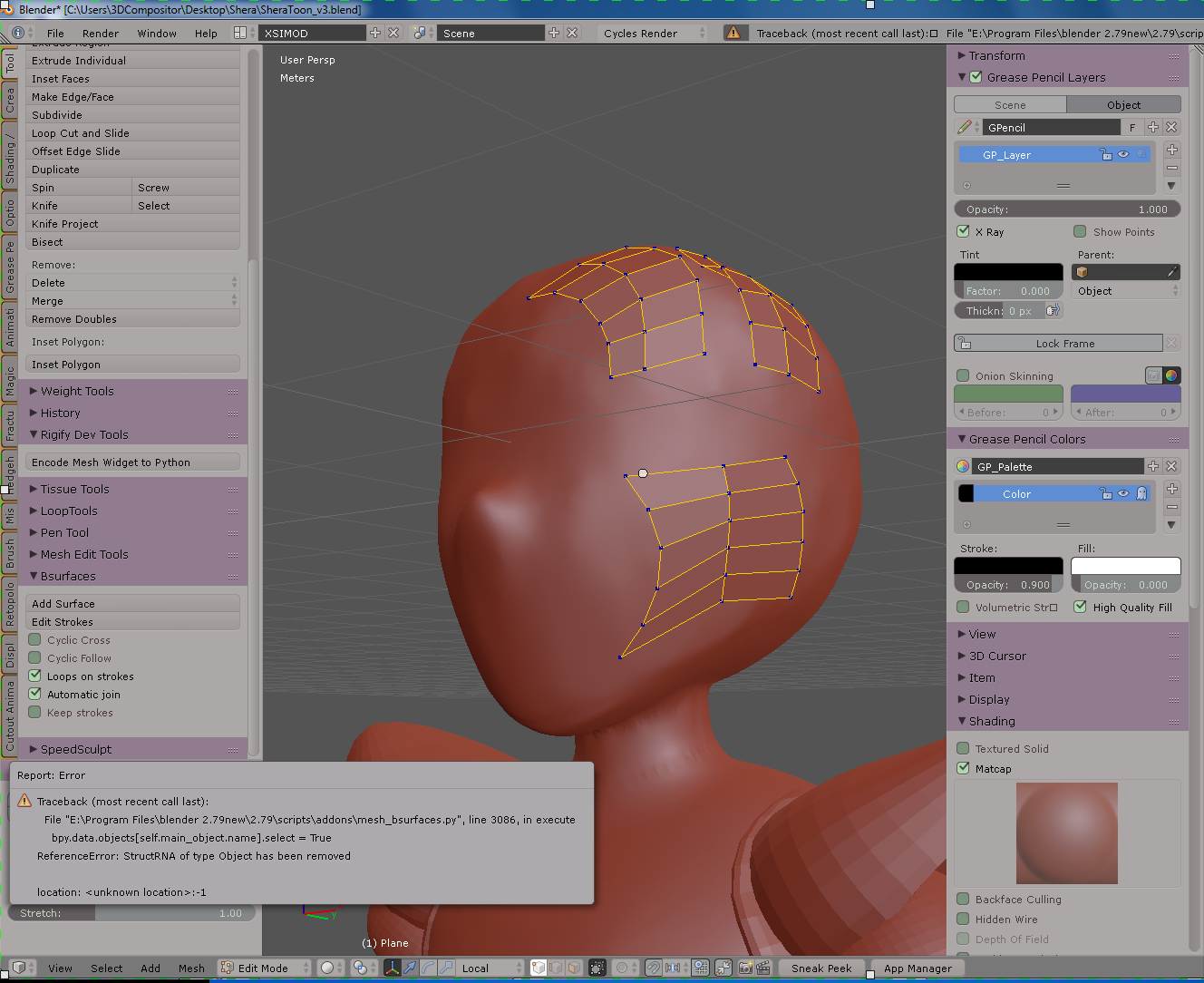
Task: Toggle the GP_Layer visibility eye icon
Action: coord(1123,154)
